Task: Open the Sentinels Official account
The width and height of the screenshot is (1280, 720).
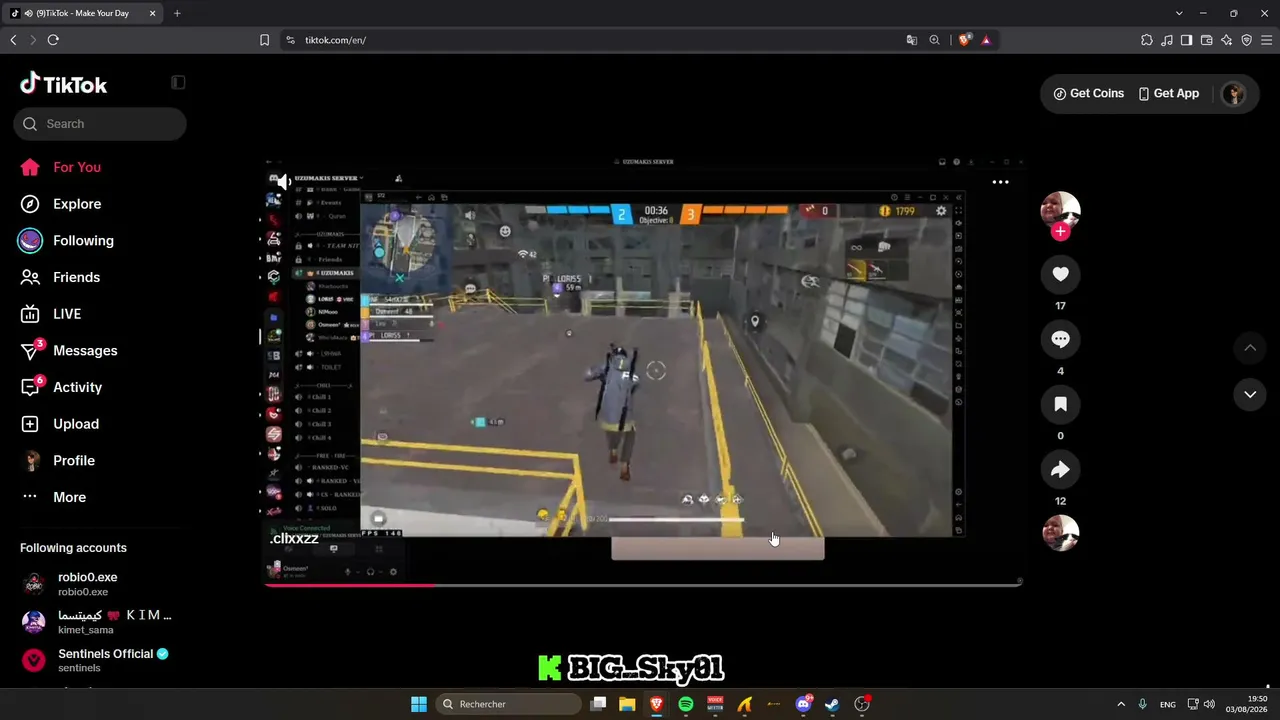Action: 100,660
